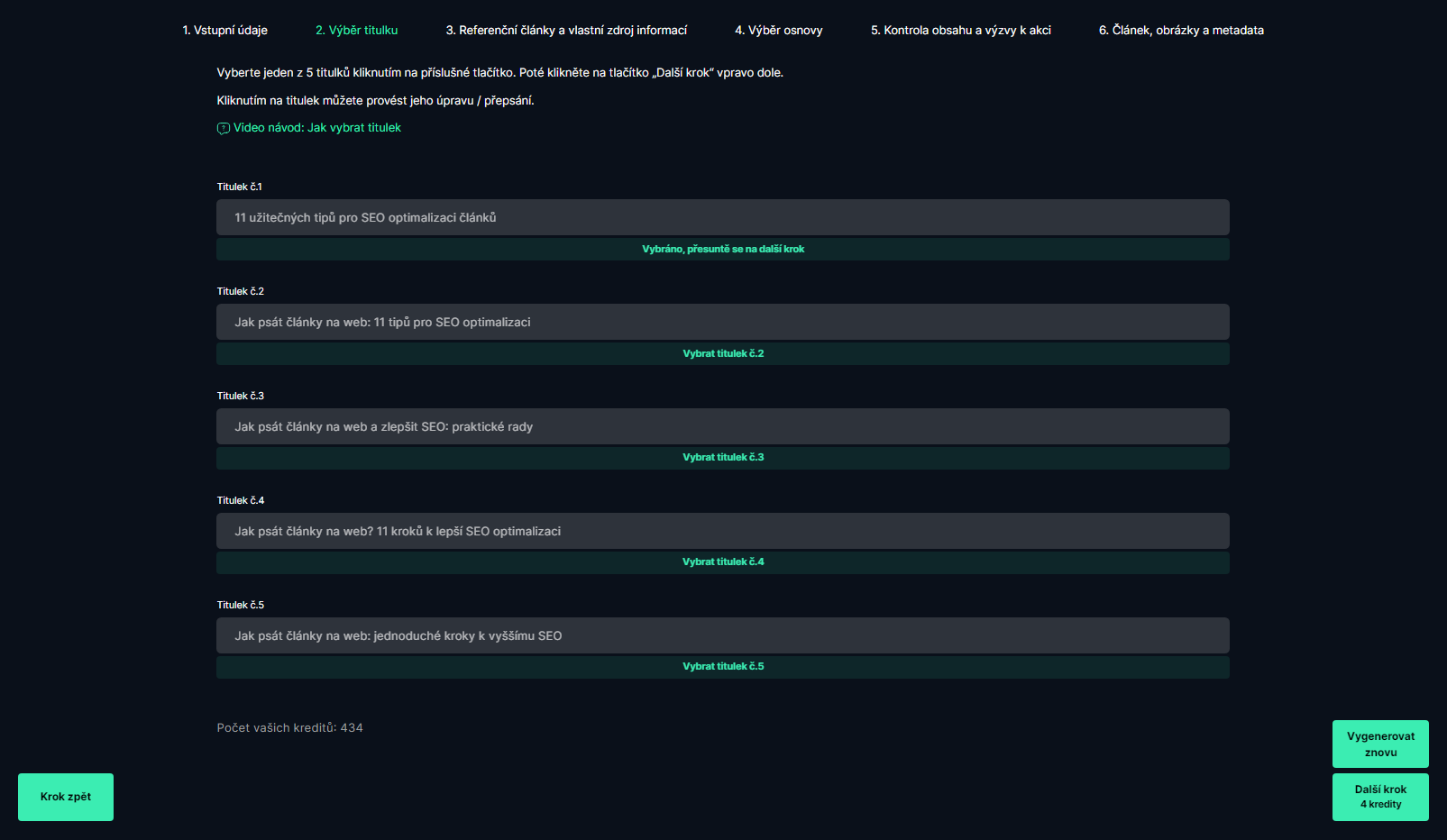Open step 1 Vstupní údaje
This screenshot has height=840, width=1447.
point(225,31)
